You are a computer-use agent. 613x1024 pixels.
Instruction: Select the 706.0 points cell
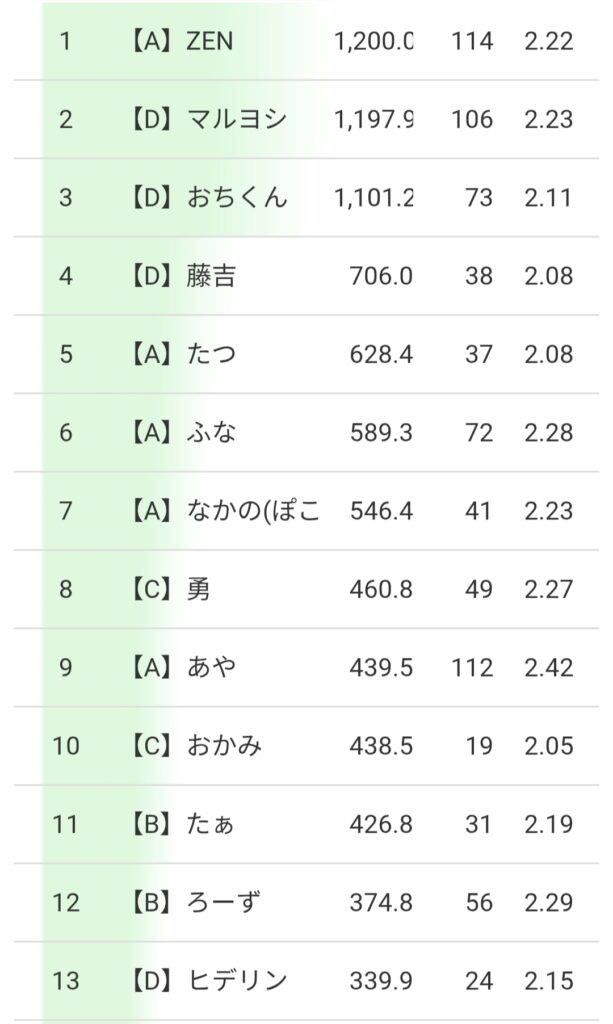tap(381, 276)
